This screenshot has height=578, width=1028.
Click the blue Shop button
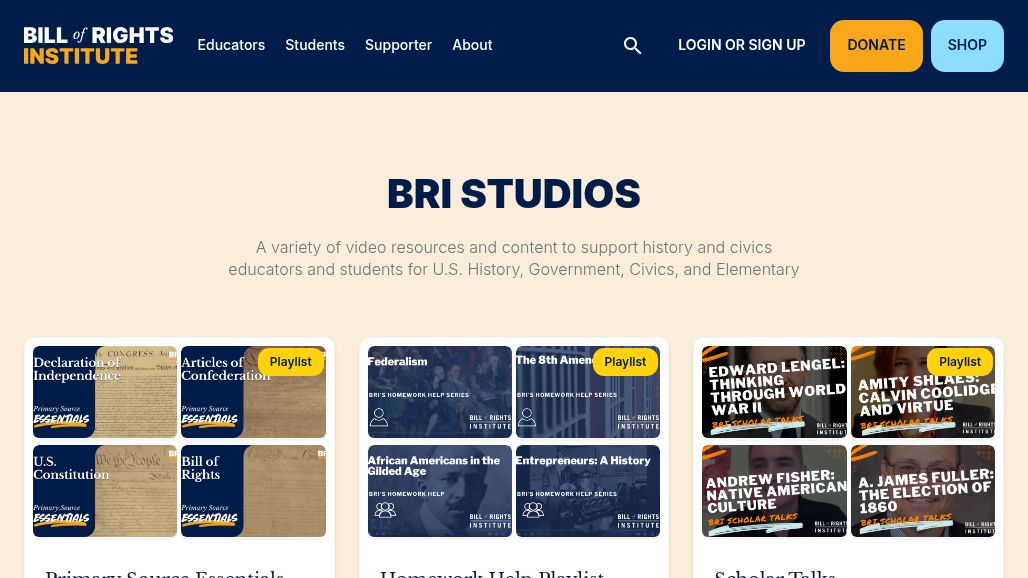967,46
